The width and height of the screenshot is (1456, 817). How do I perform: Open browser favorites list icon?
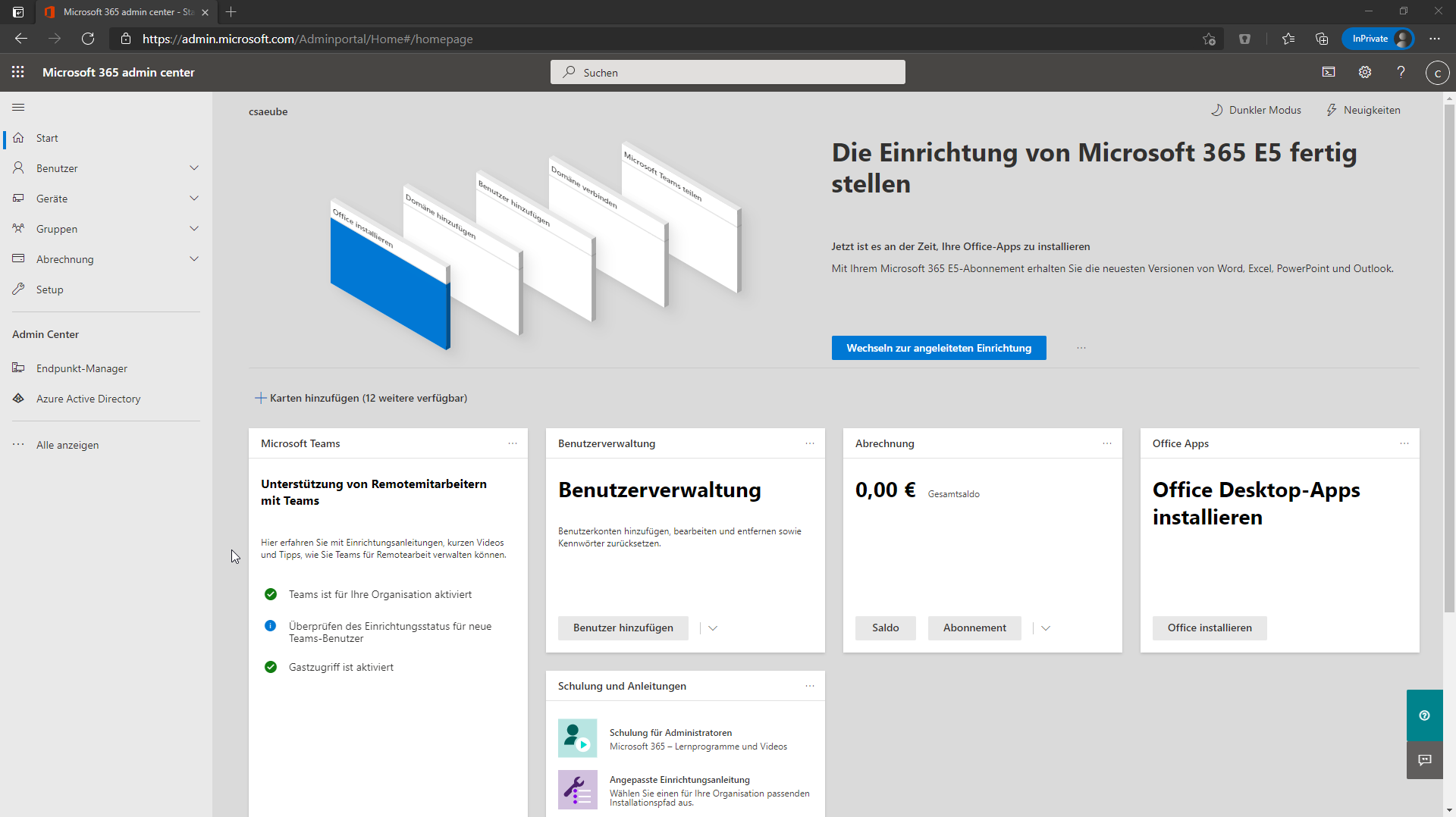coord(1288,39)
